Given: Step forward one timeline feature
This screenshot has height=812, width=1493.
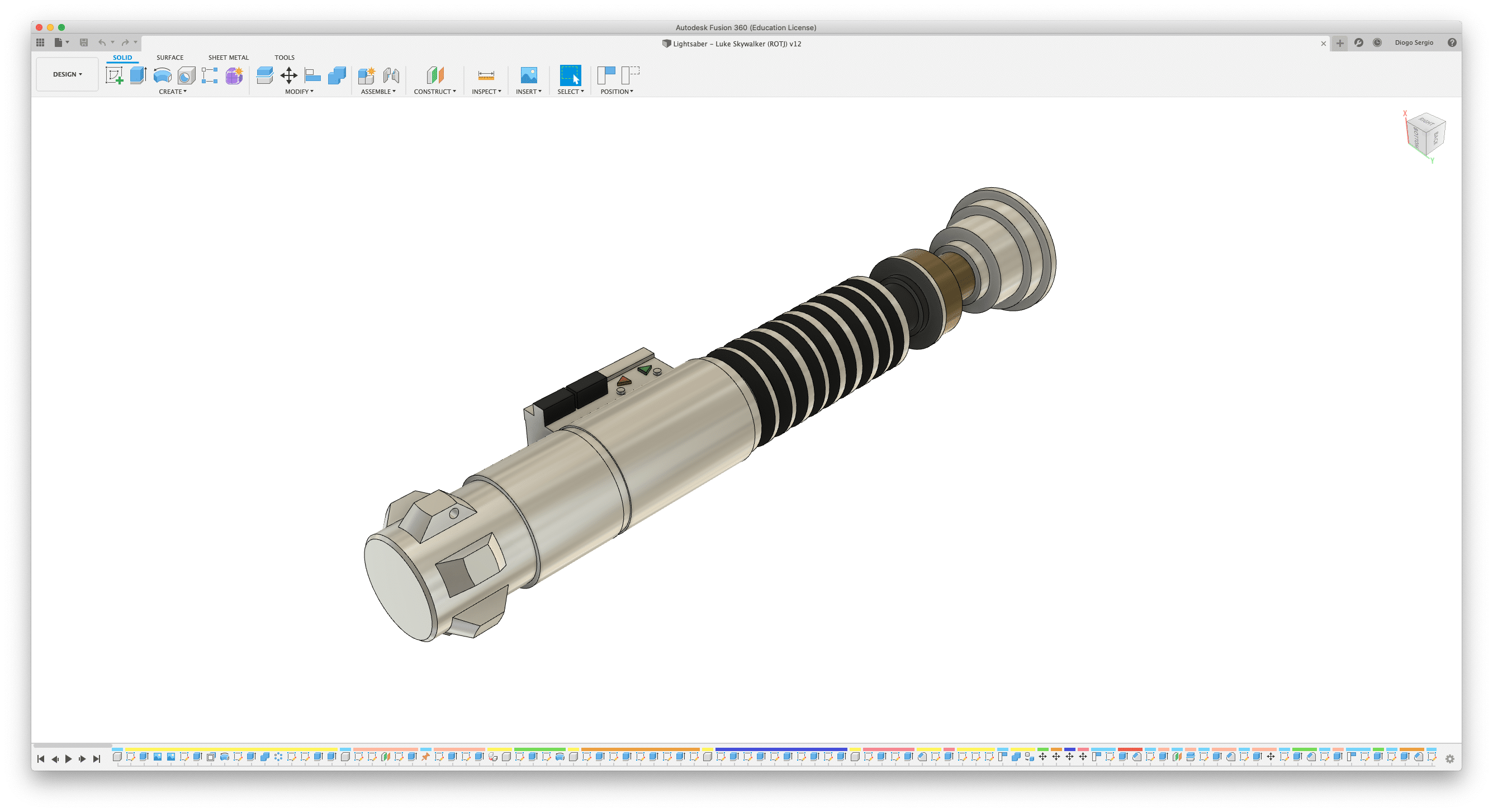Looking at the screenshot, I should point(82,759).
